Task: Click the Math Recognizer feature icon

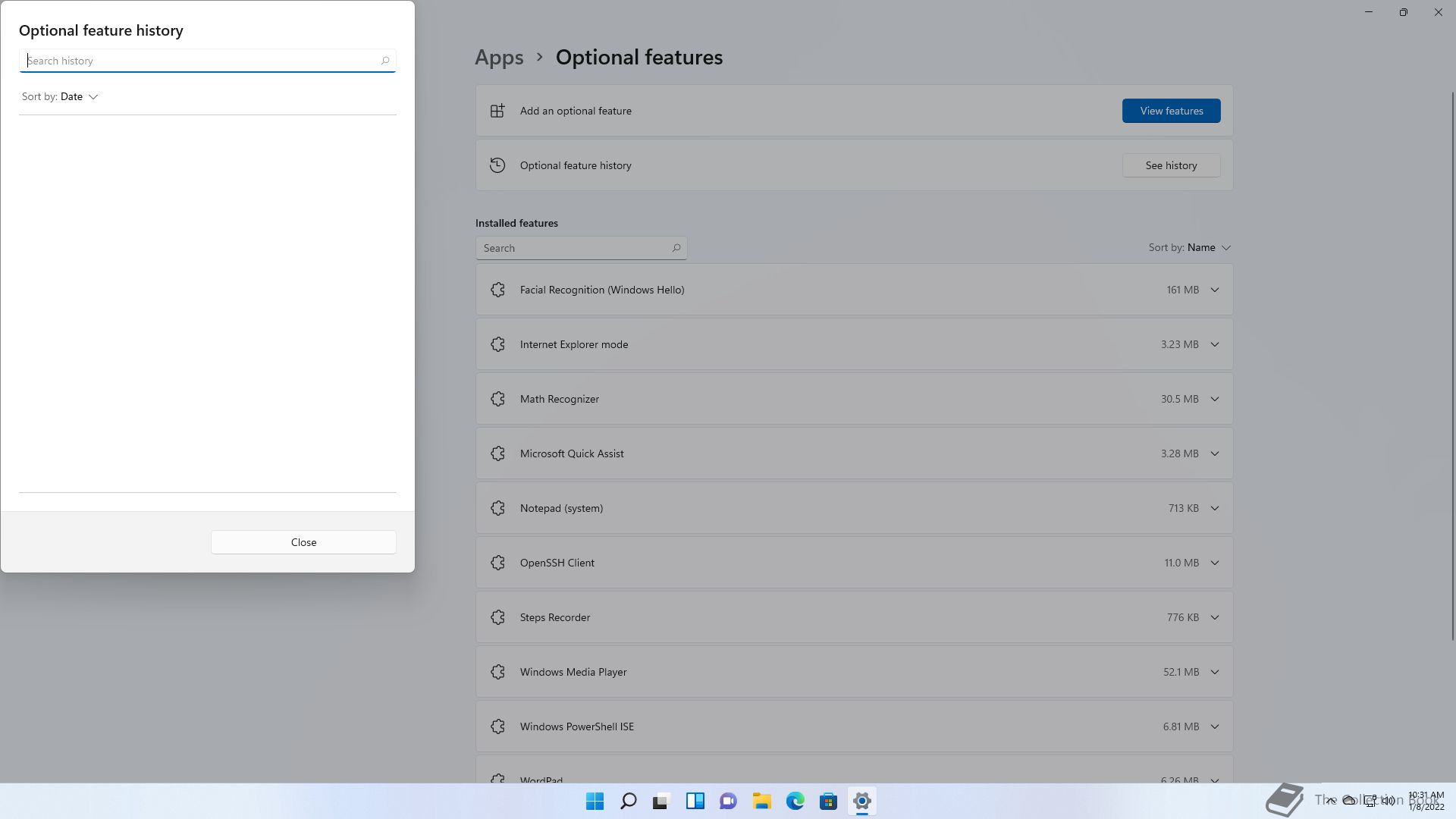Action: click(497, 399)
